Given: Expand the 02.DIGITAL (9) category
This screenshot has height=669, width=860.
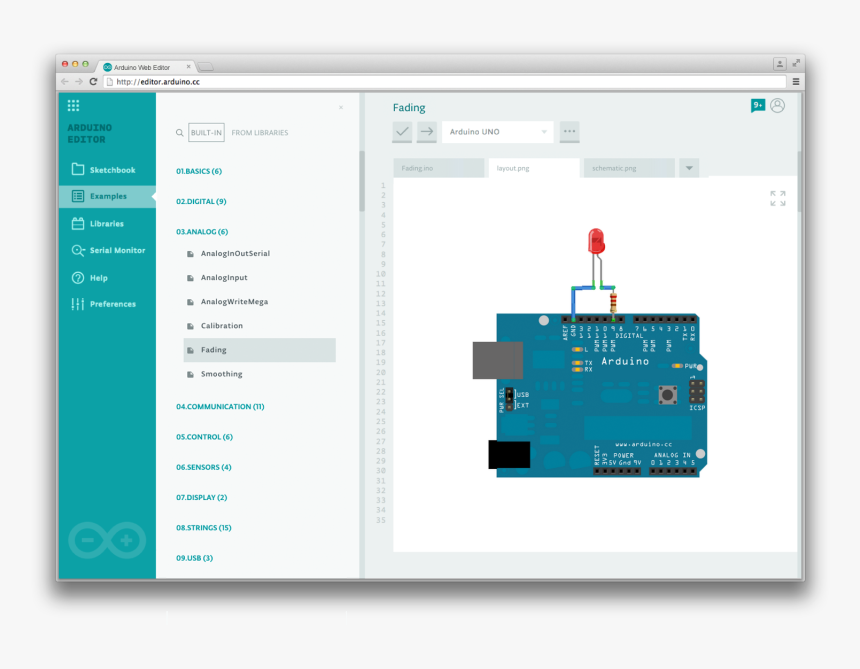Looking at the screenshot, I should click(x=201, y=201).
